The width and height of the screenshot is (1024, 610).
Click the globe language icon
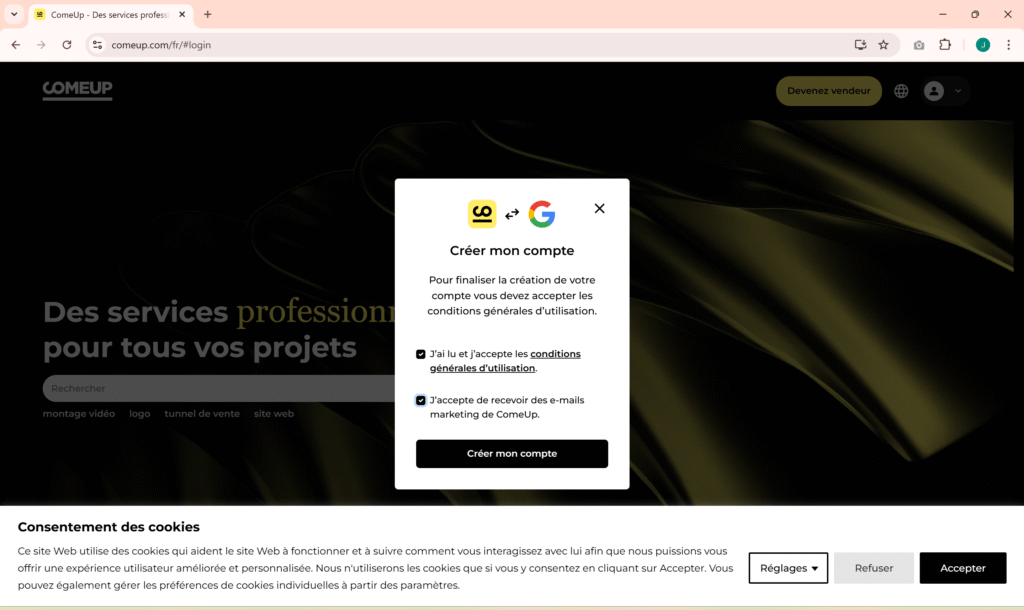tap(901, 91)
